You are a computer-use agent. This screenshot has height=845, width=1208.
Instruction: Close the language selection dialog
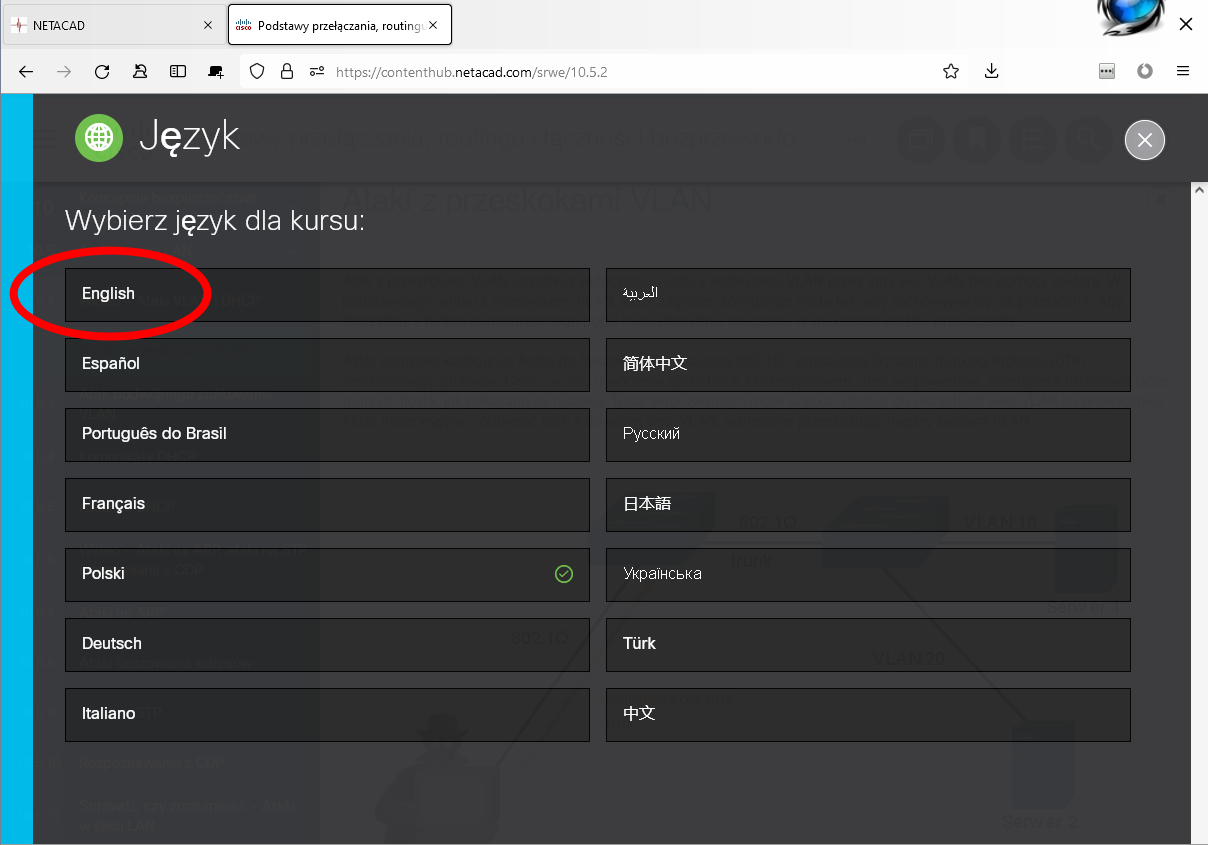point(1145,140)
